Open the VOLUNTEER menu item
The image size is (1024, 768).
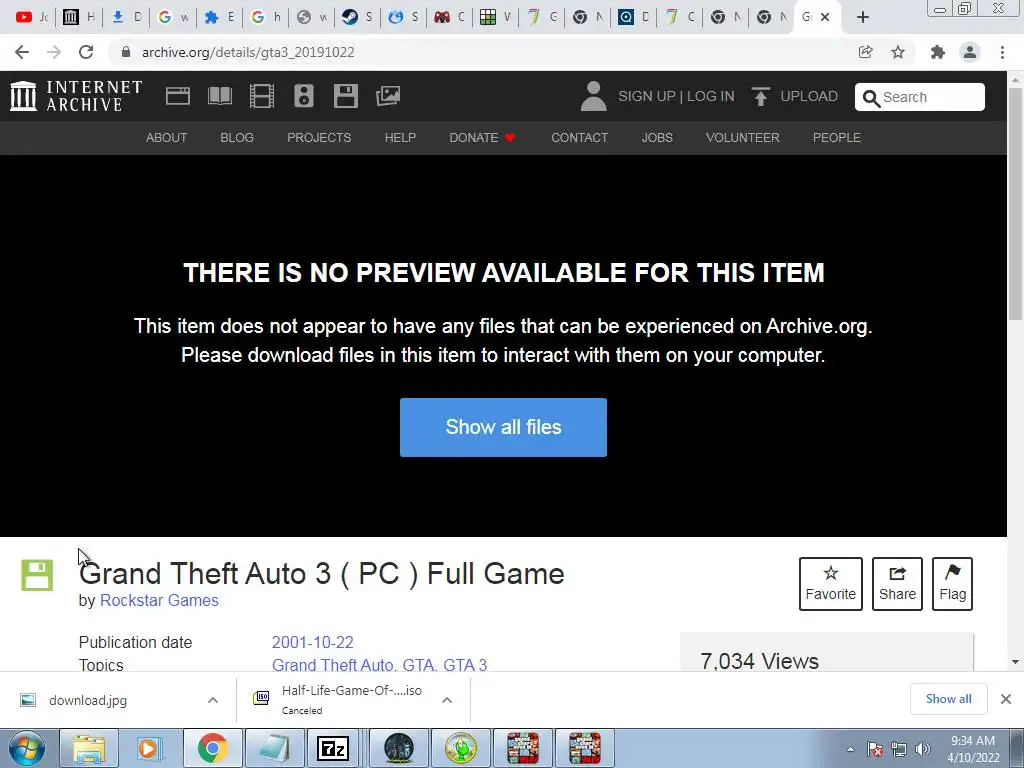click(743, 138)
